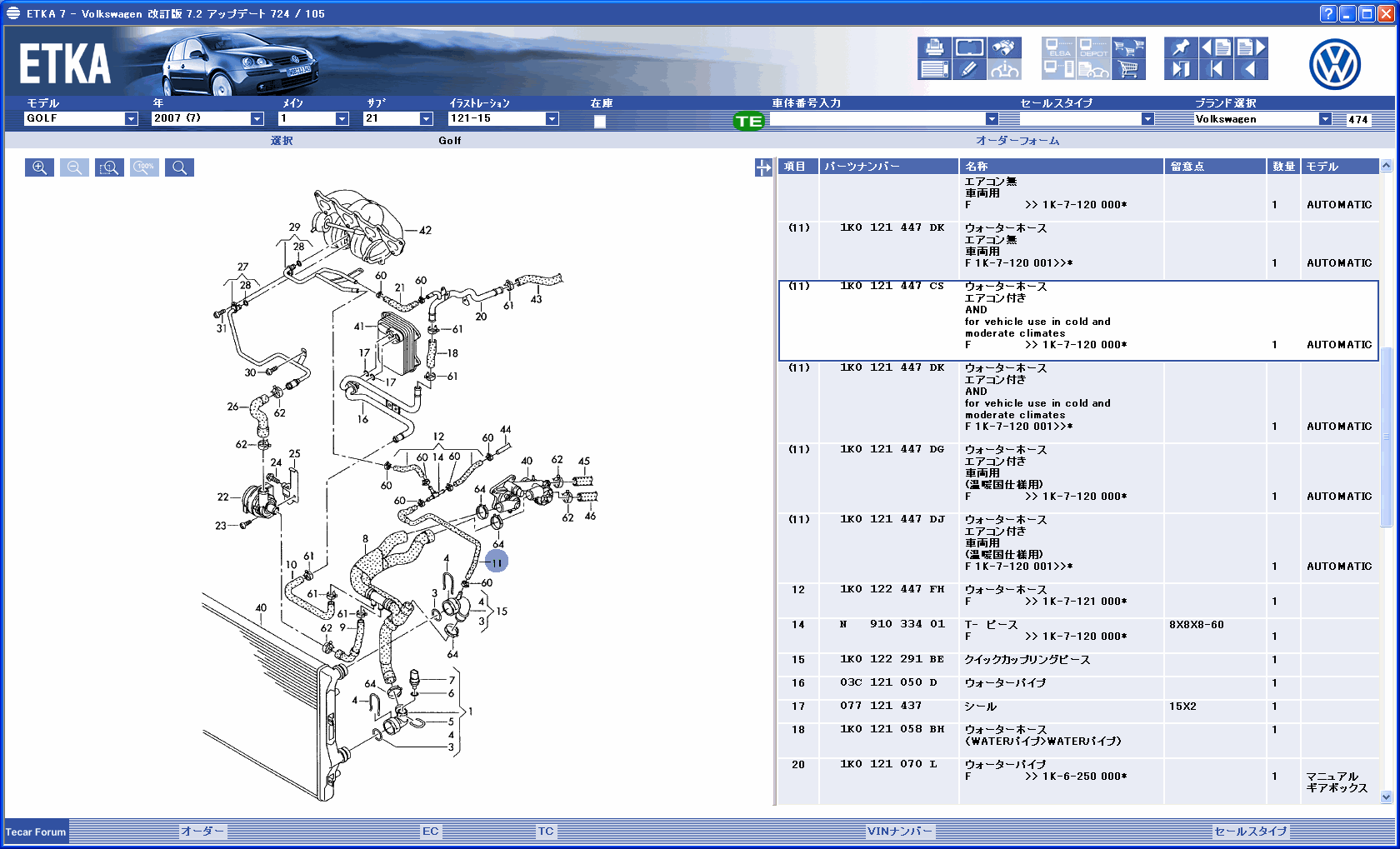This screenshot has height=849, width=1400.
Task: Click the 選択 tab link
Action: (282, 141)
